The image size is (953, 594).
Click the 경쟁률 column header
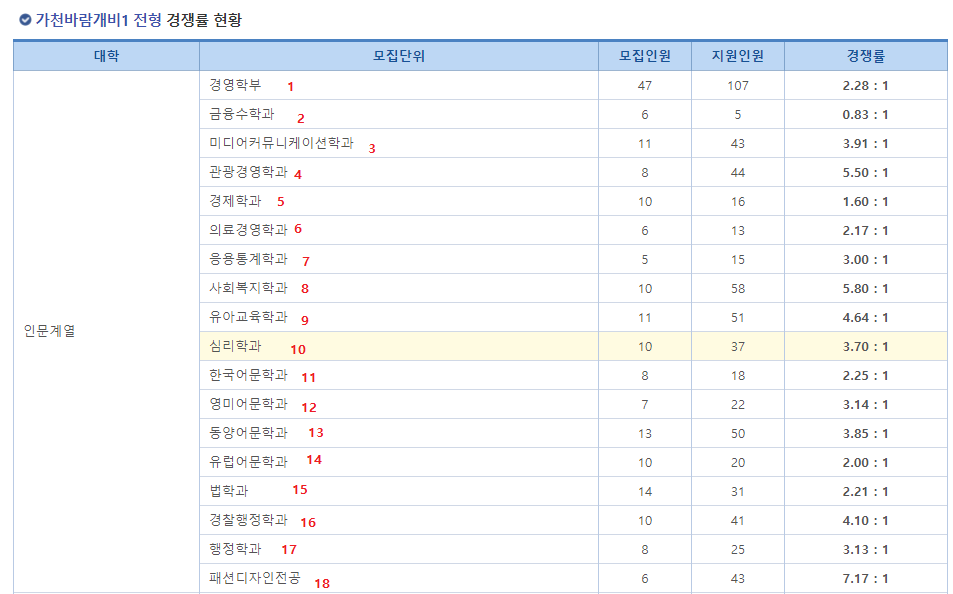pyautogui.click(x=865, y=56)
